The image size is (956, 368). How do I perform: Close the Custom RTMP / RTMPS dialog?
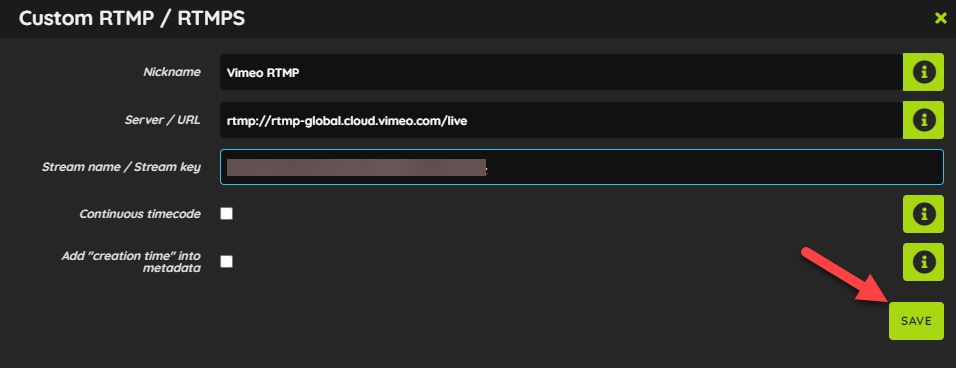coord(940,18)
